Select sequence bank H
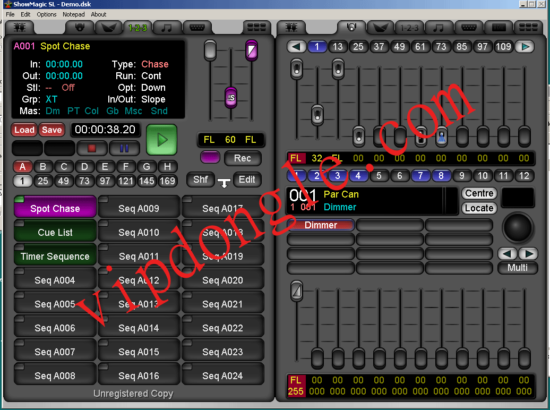Screen dimensions: 550x410 click(167, 167)
